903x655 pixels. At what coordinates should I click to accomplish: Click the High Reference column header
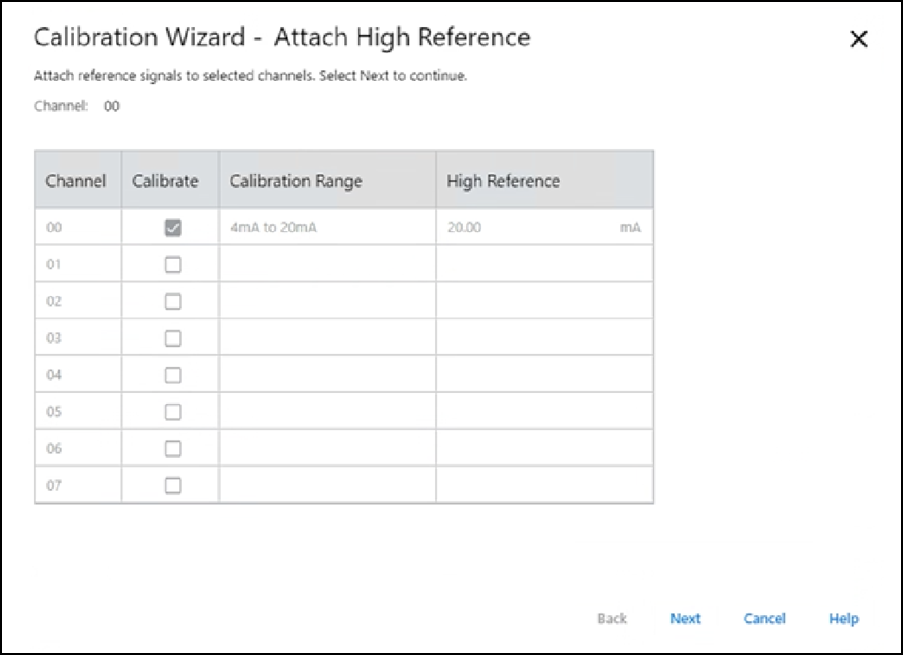coord(503,181)
